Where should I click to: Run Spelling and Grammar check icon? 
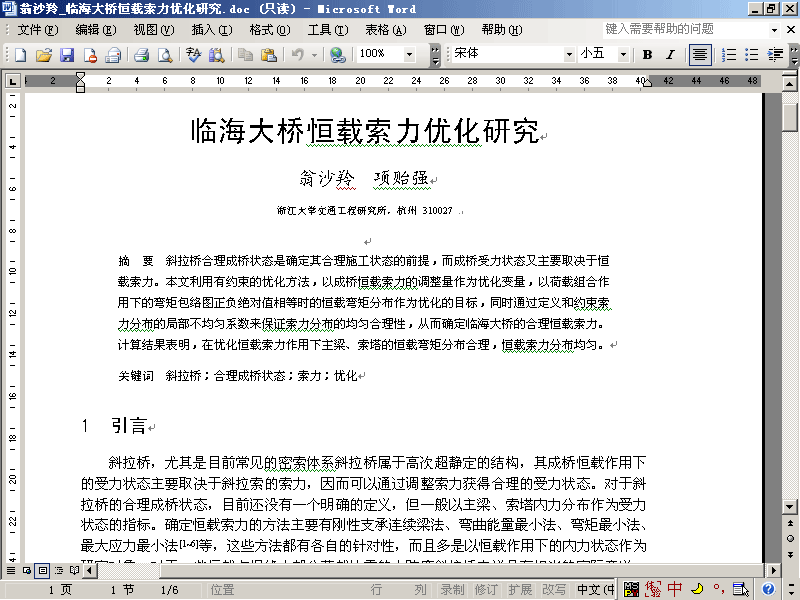pyautogui.click(x=193, y=55)
